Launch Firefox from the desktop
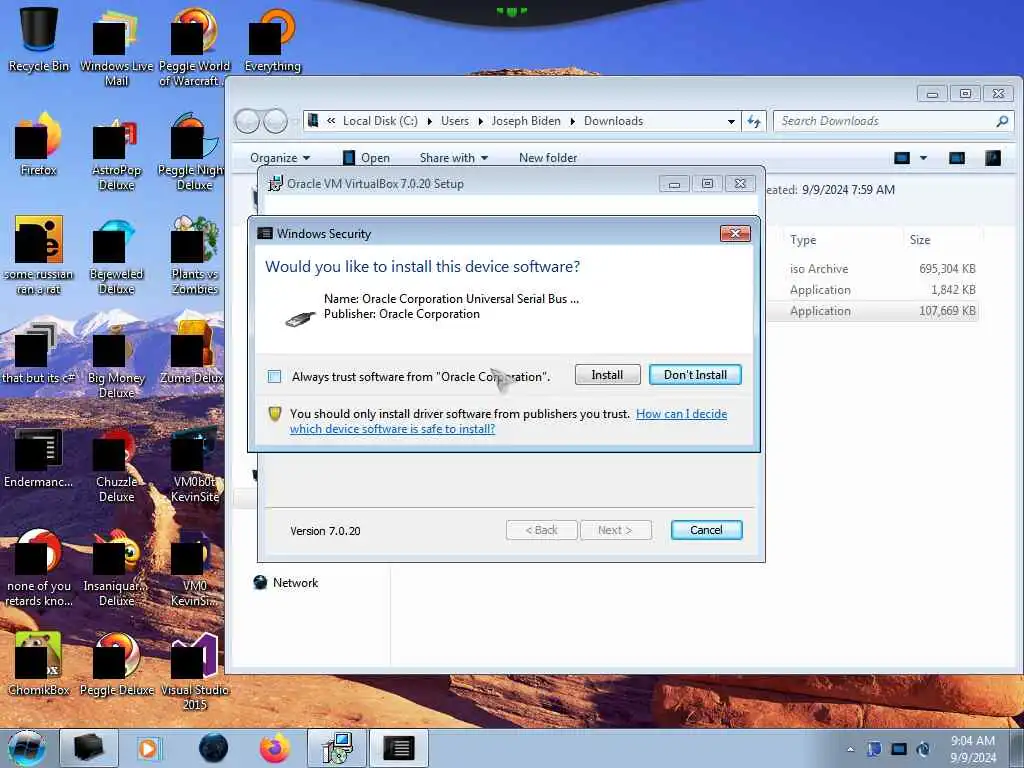This screenshot has height=768, width=1024. click(x=39, y=144)
